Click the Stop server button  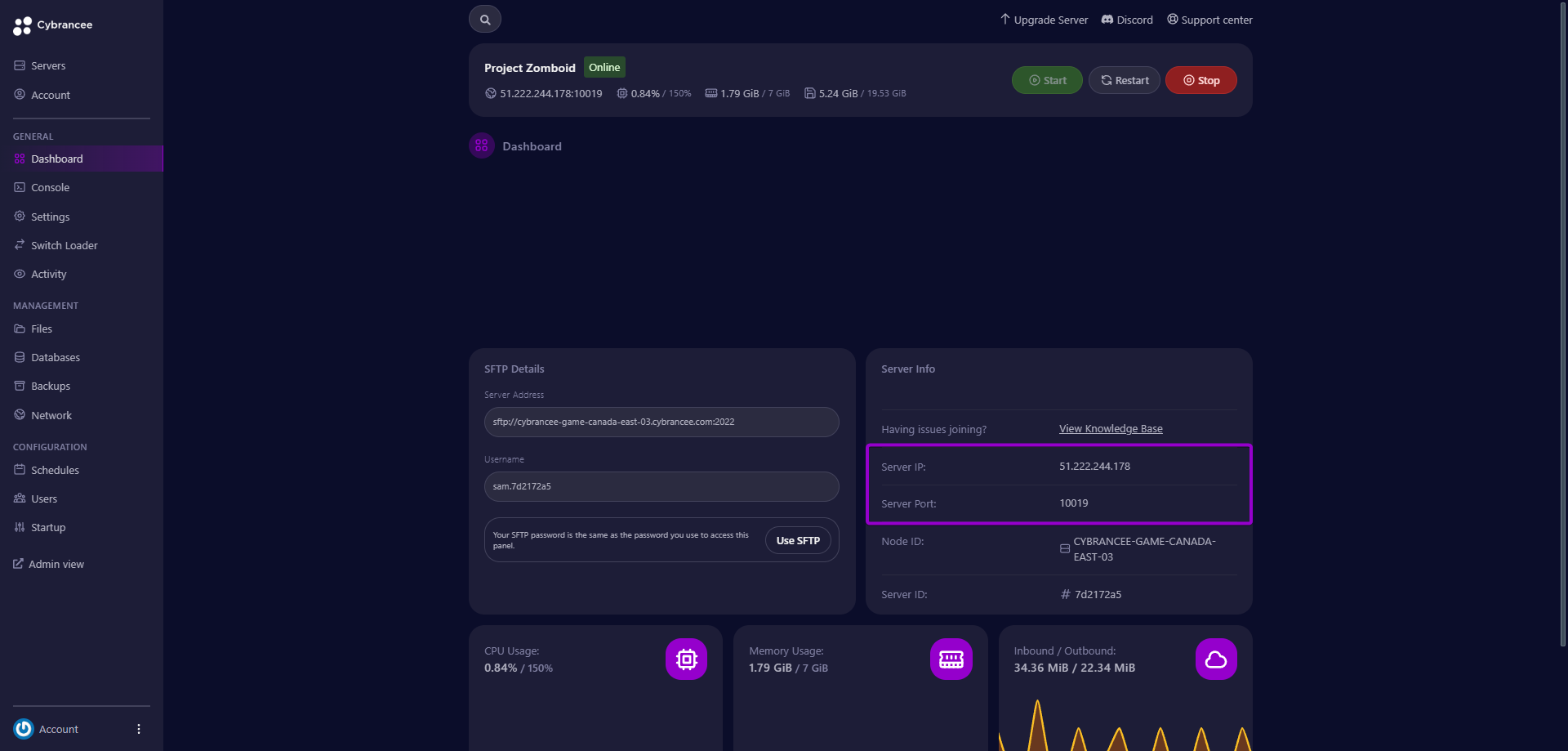[1200, 79]
